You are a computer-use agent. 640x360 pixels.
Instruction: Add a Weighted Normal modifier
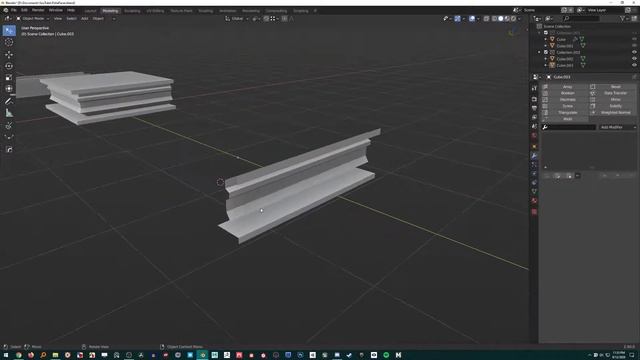[613, 113]
